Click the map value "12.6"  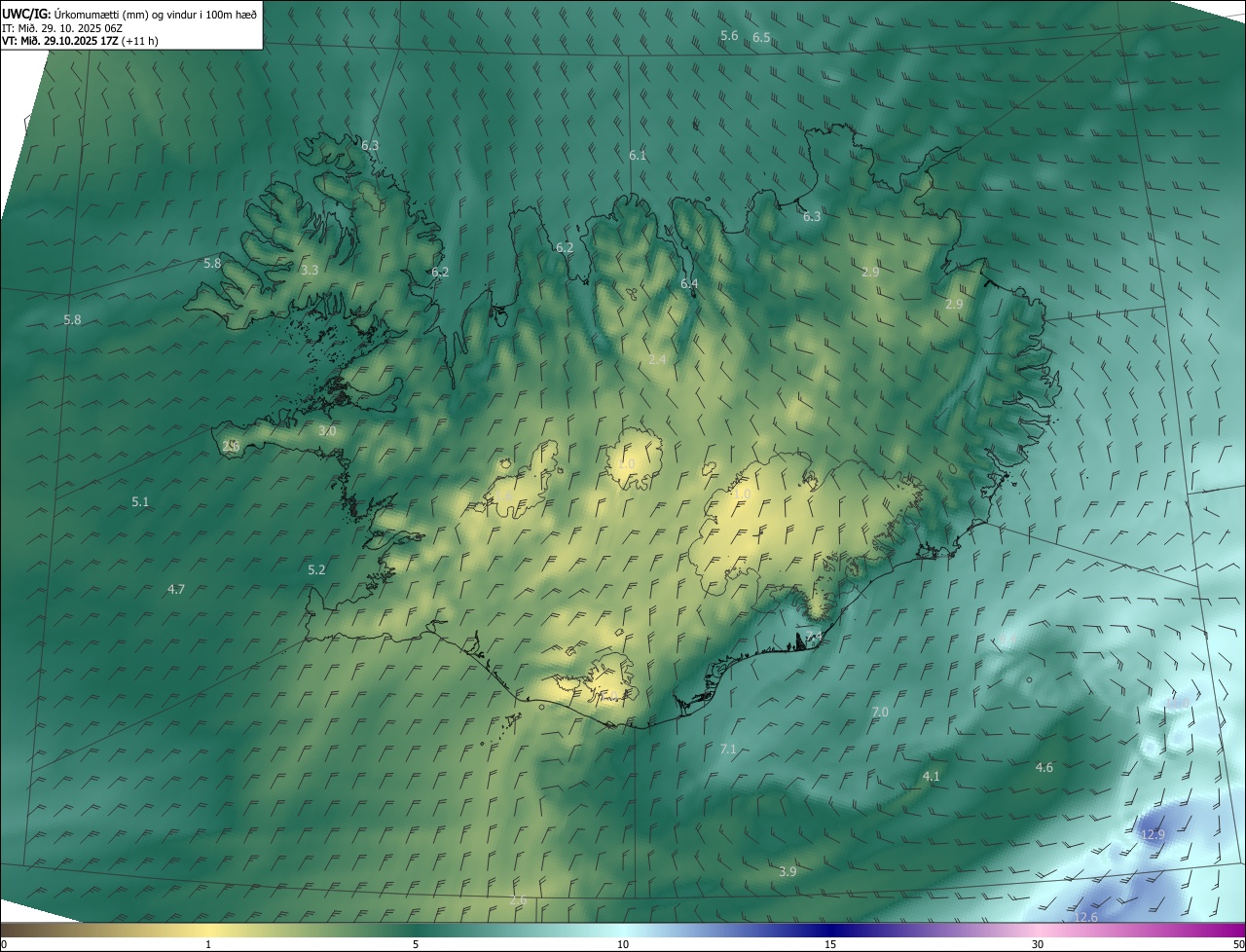[x=1086, y=917]
